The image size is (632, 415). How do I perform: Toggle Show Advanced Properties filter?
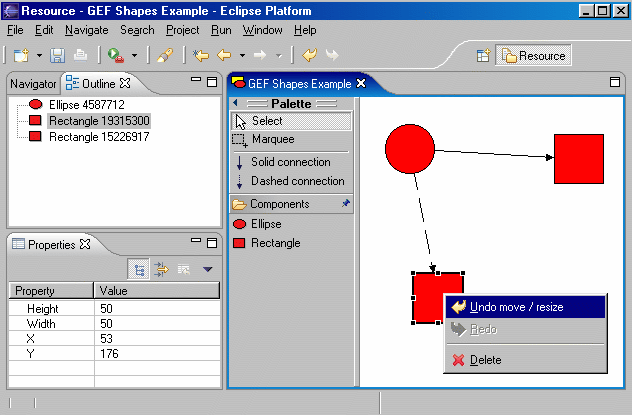click(x=161, y=269)
